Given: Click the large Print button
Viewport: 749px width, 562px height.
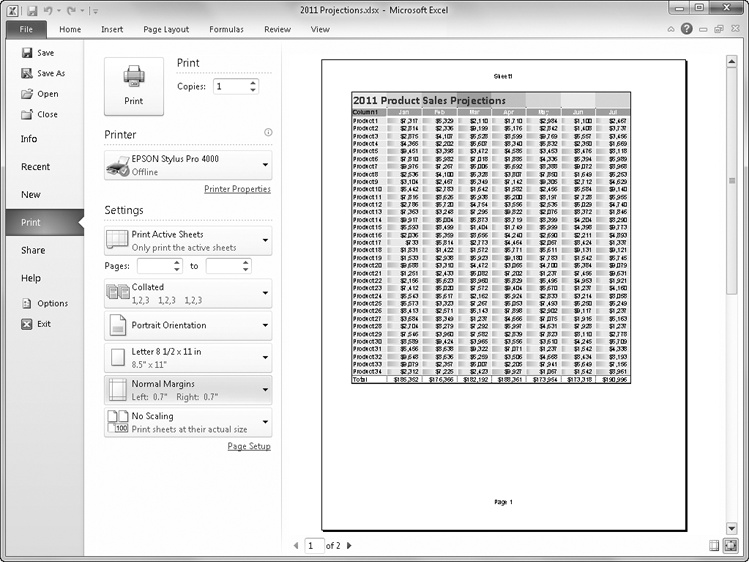Looking at the screenshot, I should pos(134,86).
